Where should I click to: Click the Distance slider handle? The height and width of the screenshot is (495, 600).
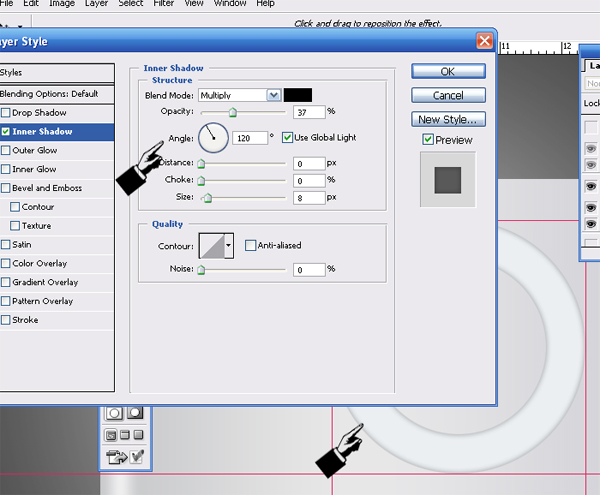coord(201,164)
